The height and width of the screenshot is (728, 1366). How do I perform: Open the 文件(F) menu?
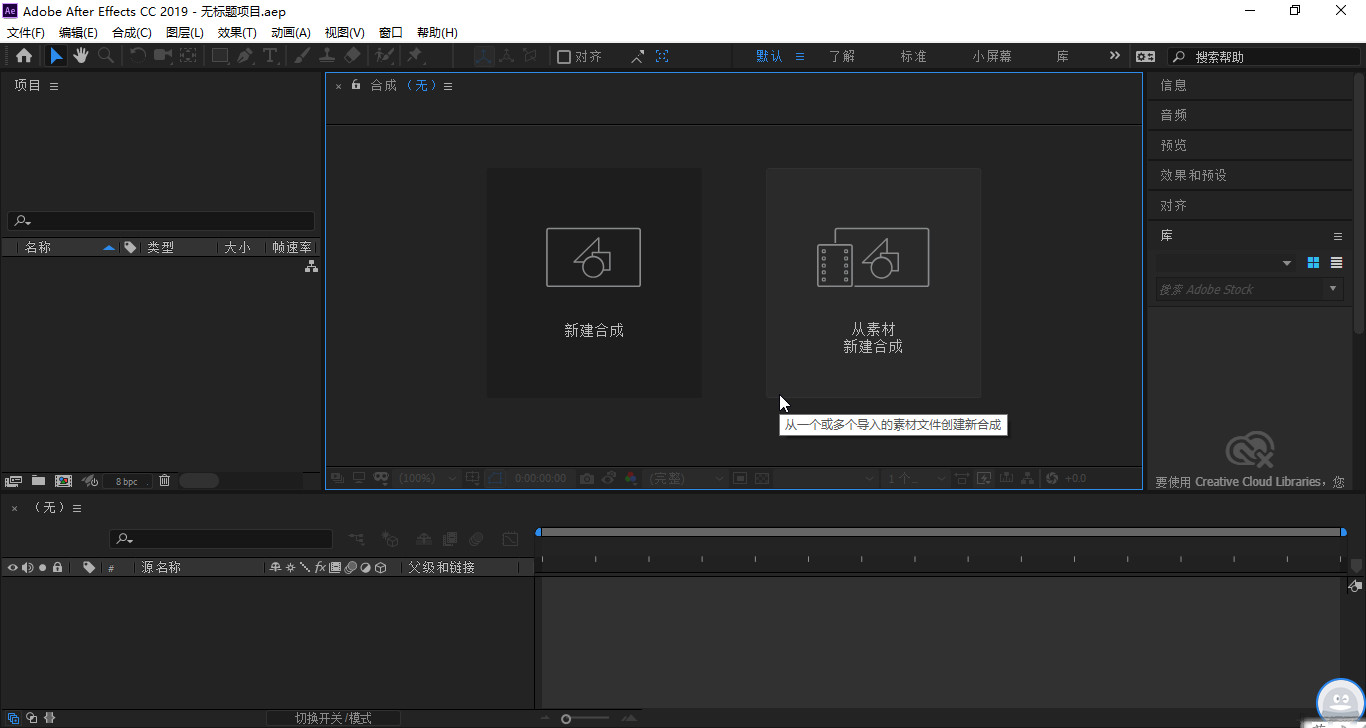tap(26, 33)
